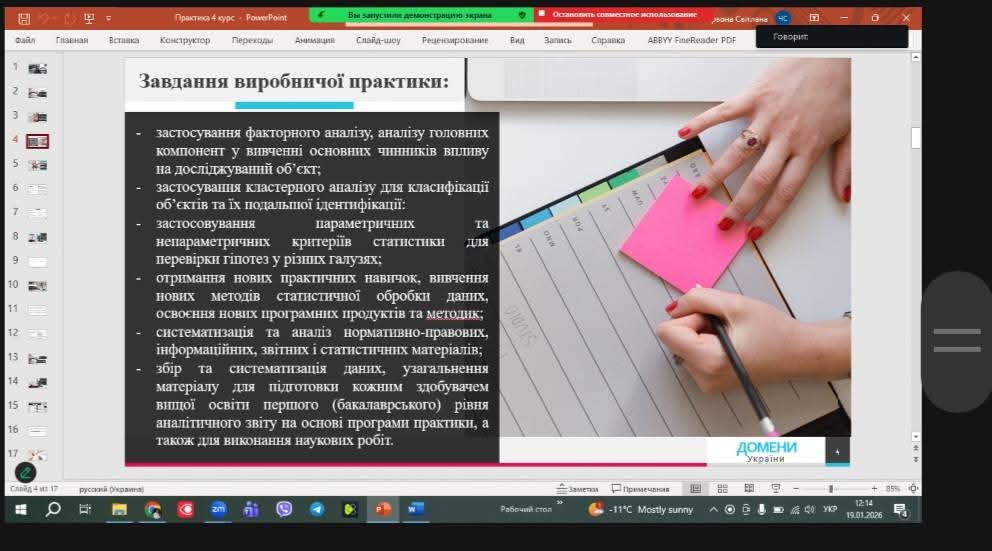Open the Анимация ribbon tab

(x=314, y=40)
